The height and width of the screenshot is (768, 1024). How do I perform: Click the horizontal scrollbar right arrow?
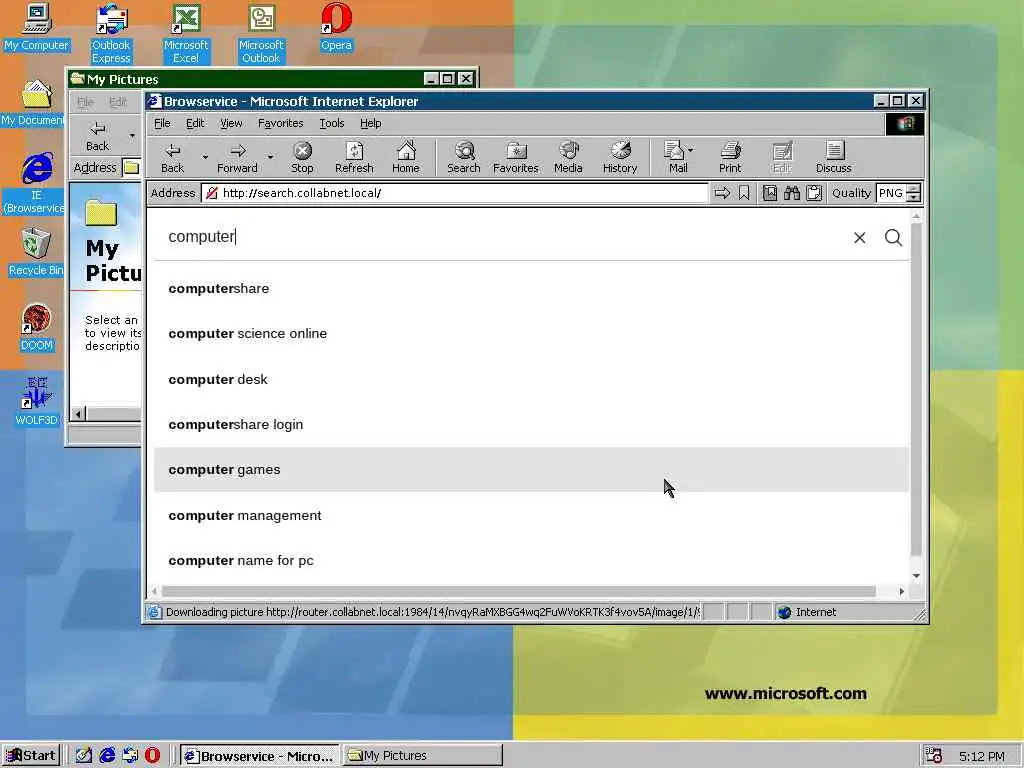(902, 592)
